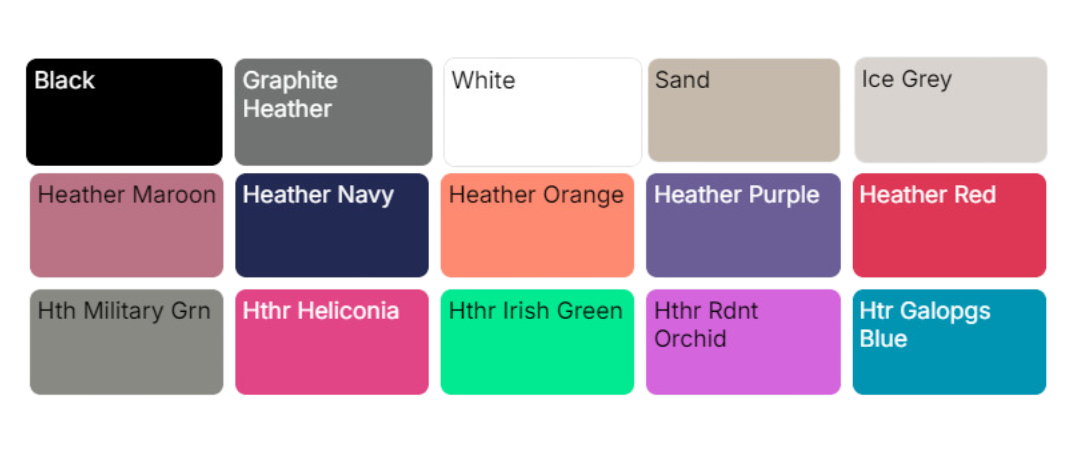
Task: Choose the Hthr Heliconia pink swatch
Action: (332, 341)
